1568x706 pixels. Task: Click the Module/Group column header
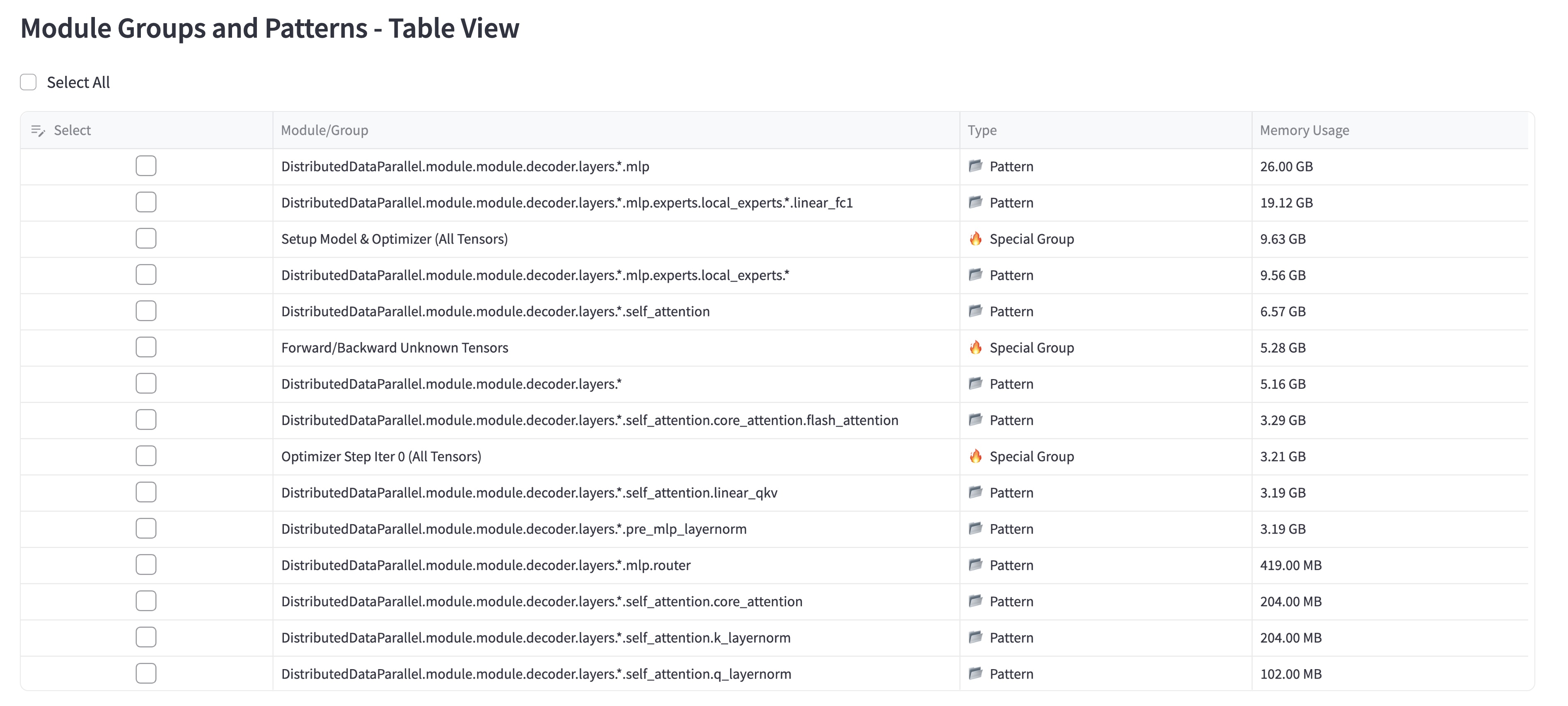(x=324, y=130)
